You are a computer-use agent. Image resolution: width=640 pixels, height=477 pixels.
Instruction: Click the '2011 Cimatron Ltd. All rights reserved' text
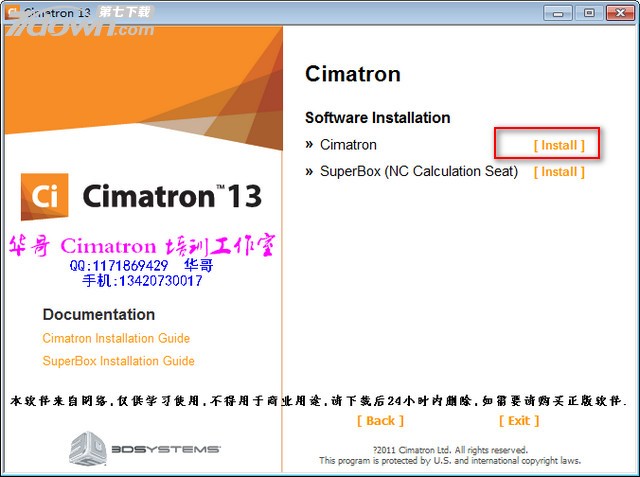point(450,450)
